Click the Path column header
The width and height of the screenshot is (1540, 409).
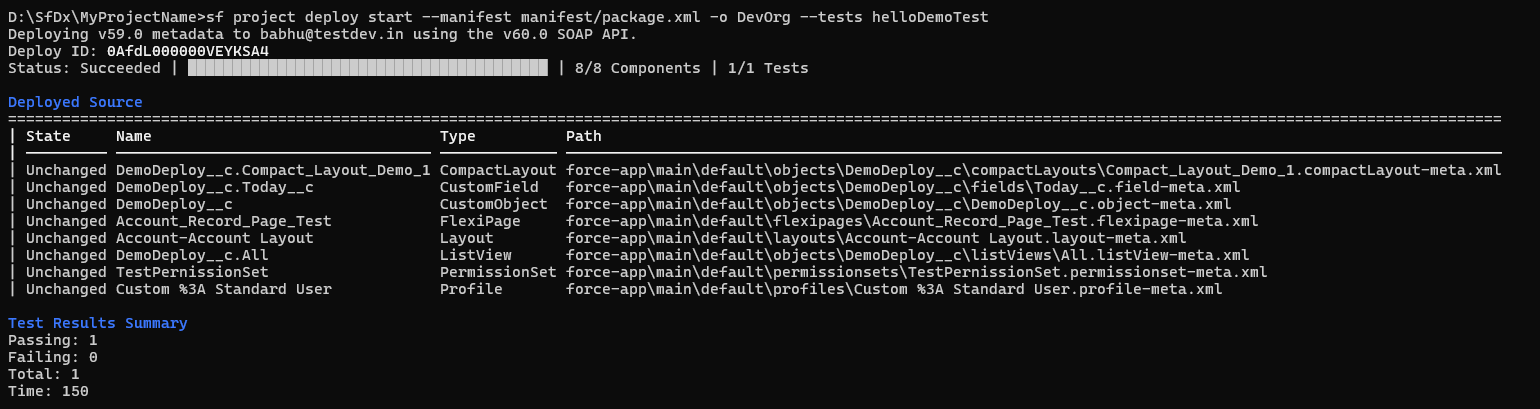click(584, 136)
